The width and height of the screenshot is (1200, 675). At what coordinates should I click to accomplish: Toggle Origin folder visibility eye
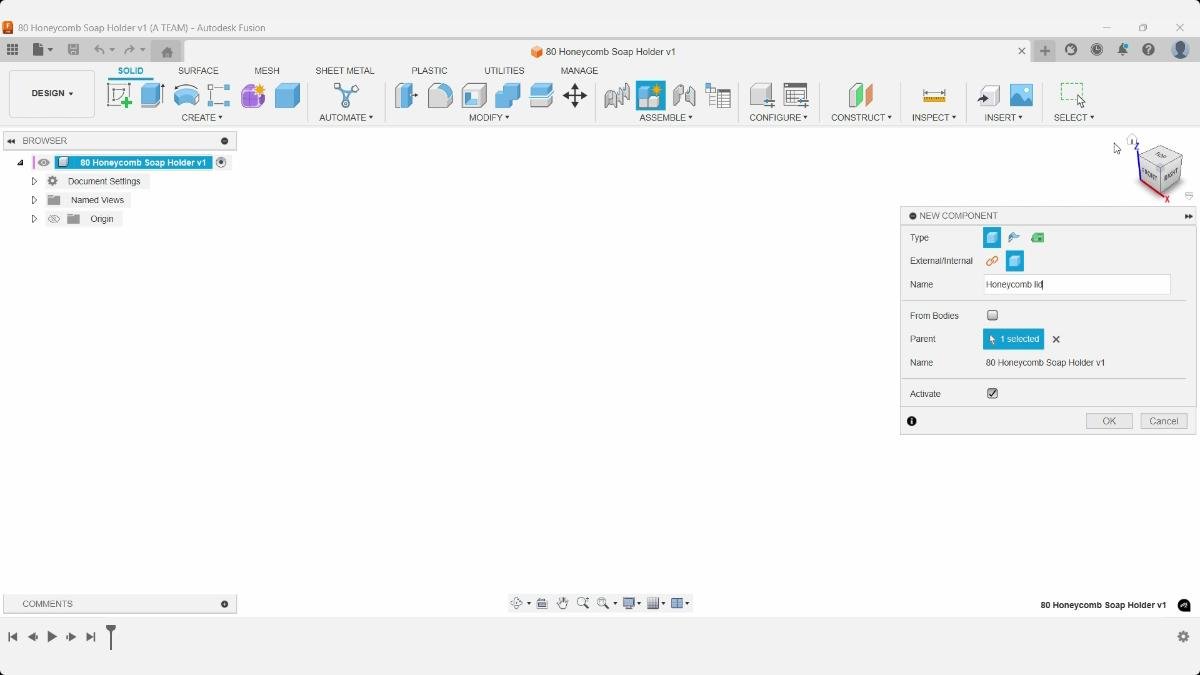coord(54,219)
